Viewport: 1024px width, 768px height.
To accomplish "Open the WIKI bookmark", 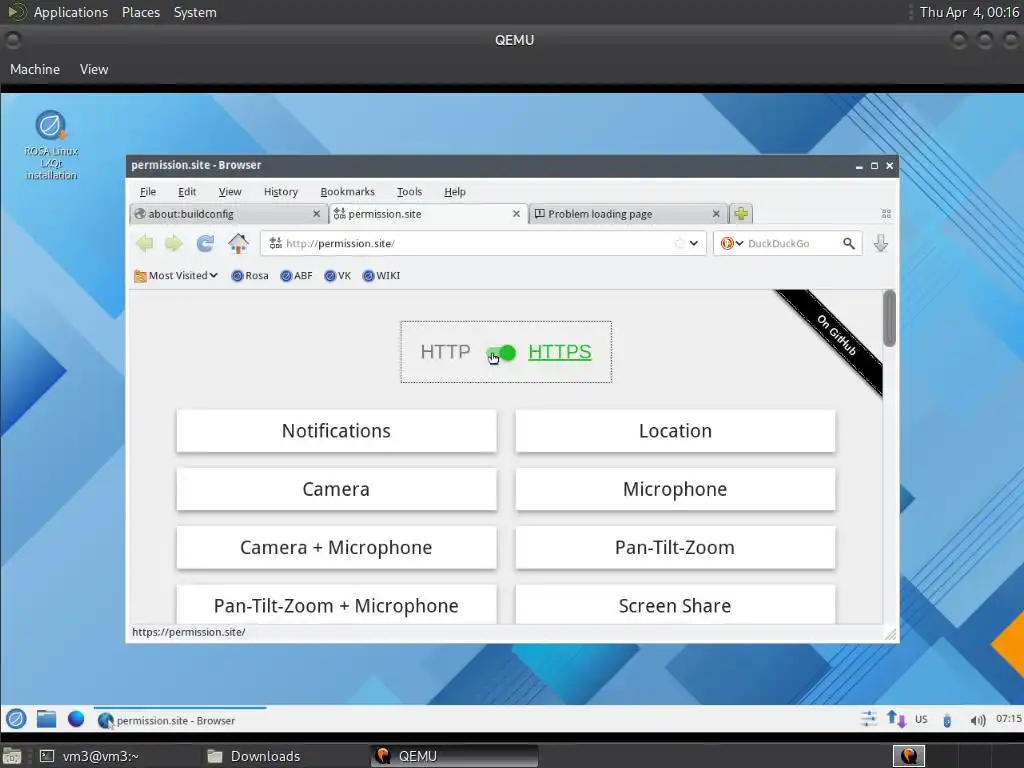I will pos(381,276).
